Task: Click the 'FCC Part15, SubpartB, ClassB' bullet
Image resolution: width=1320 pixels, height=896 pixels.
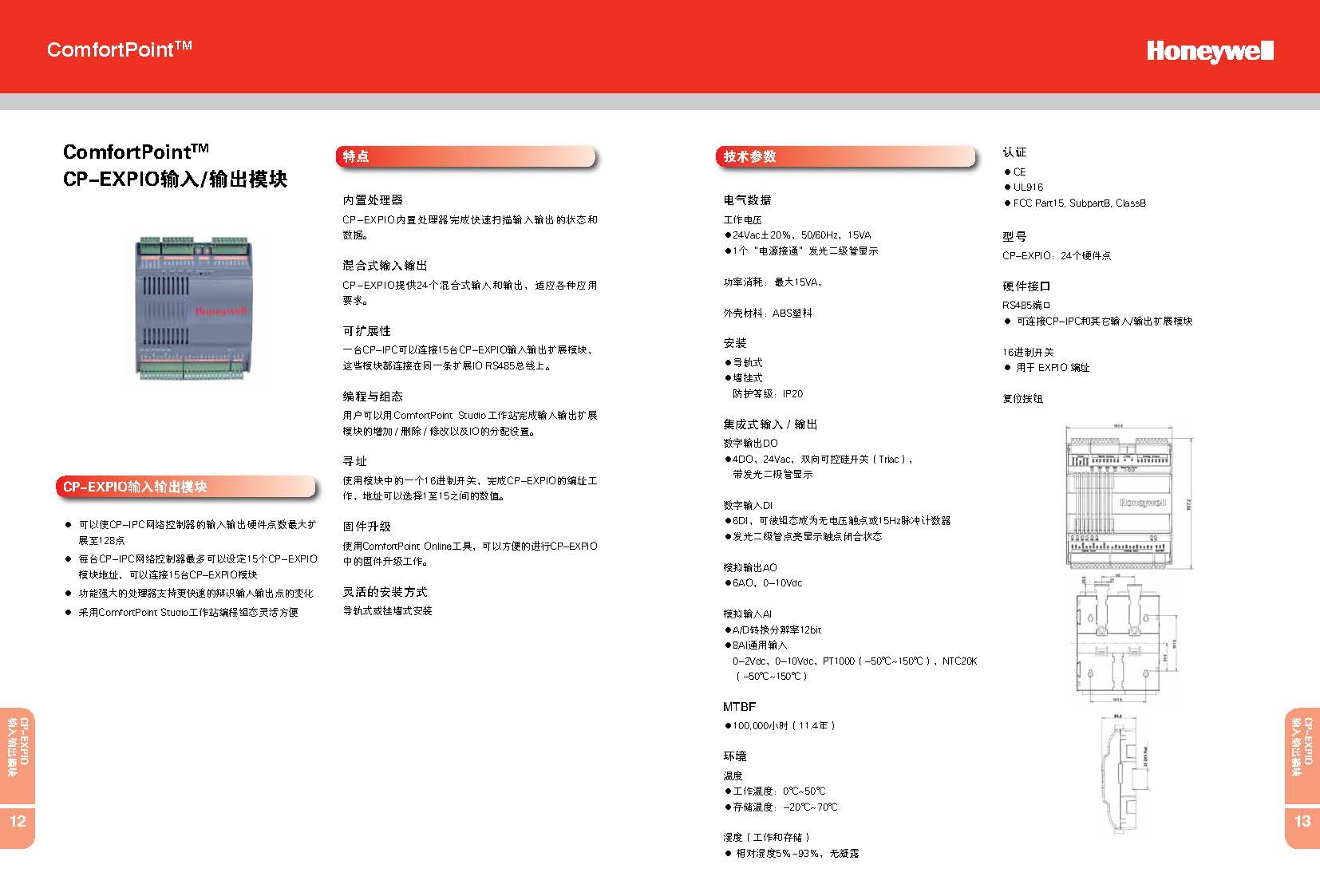Action: point(1075,203)
